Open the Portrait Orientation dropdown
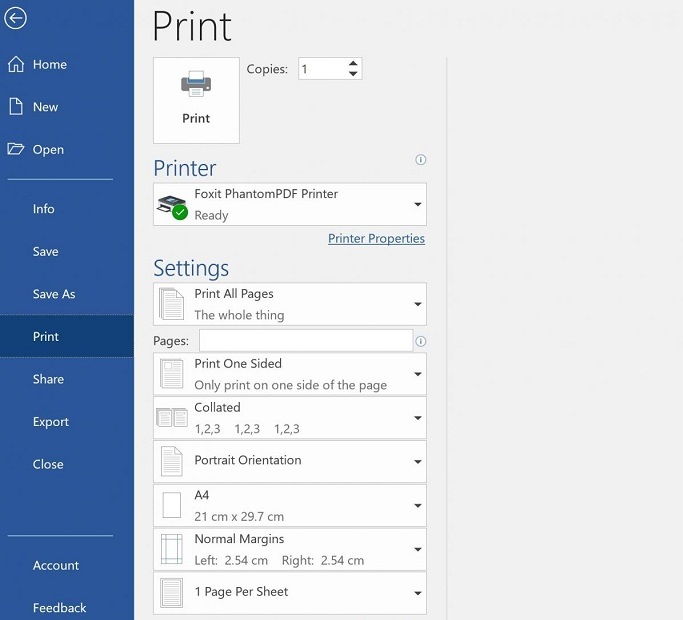This screenshot has height=620, width=683. click(290, 461)
